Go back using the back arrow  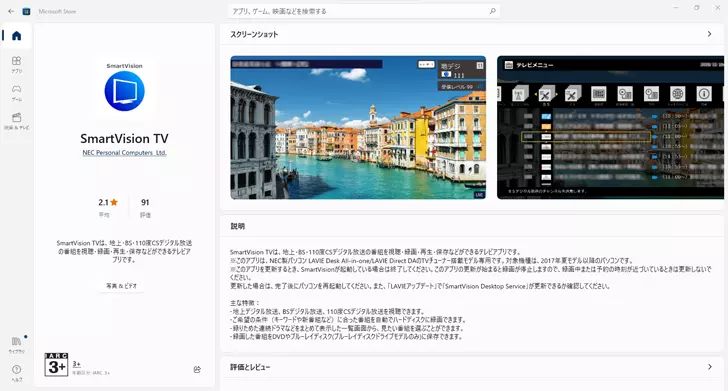click(11, 11)
